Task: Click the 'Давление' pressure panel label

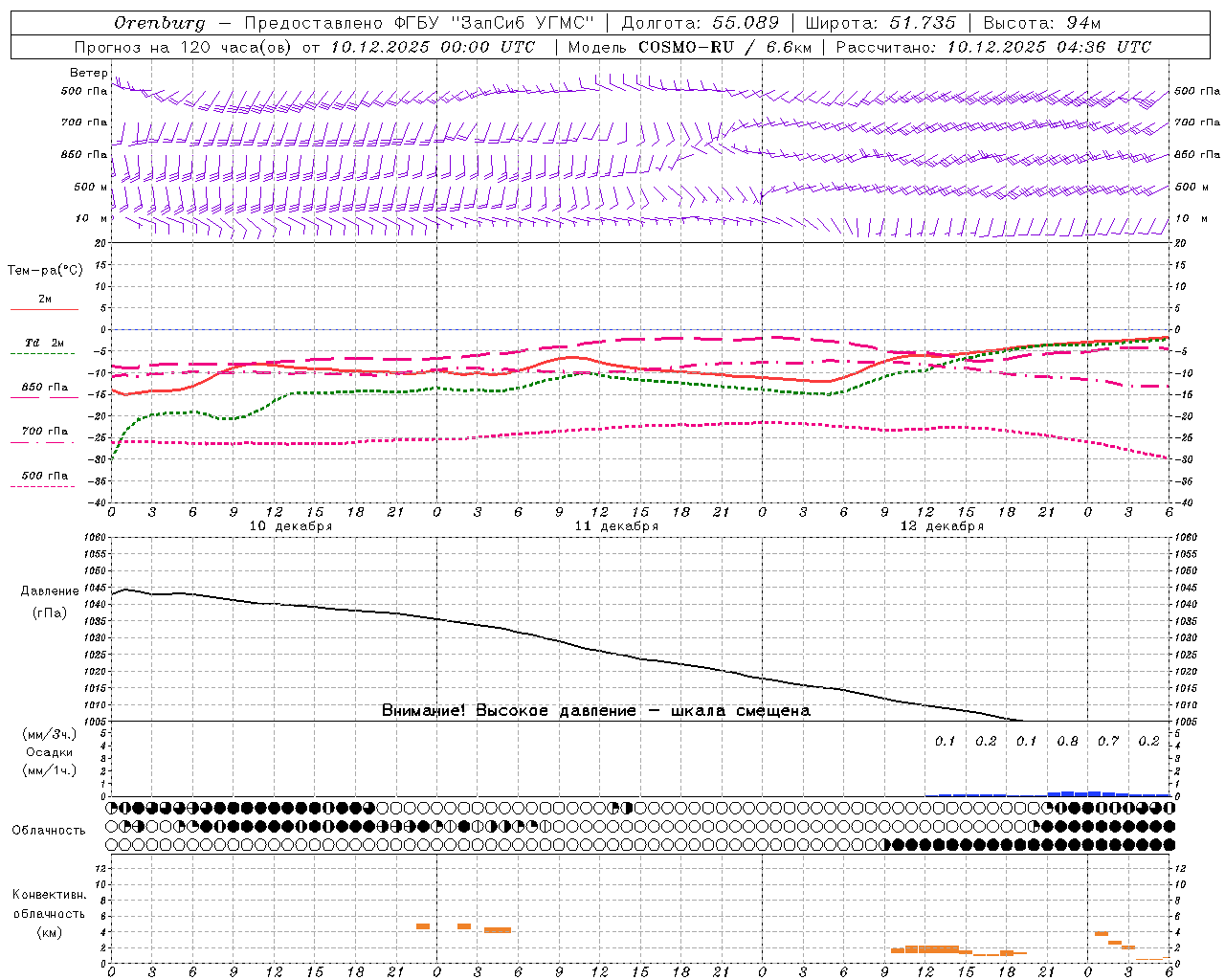Action: [x=49, y=591]
